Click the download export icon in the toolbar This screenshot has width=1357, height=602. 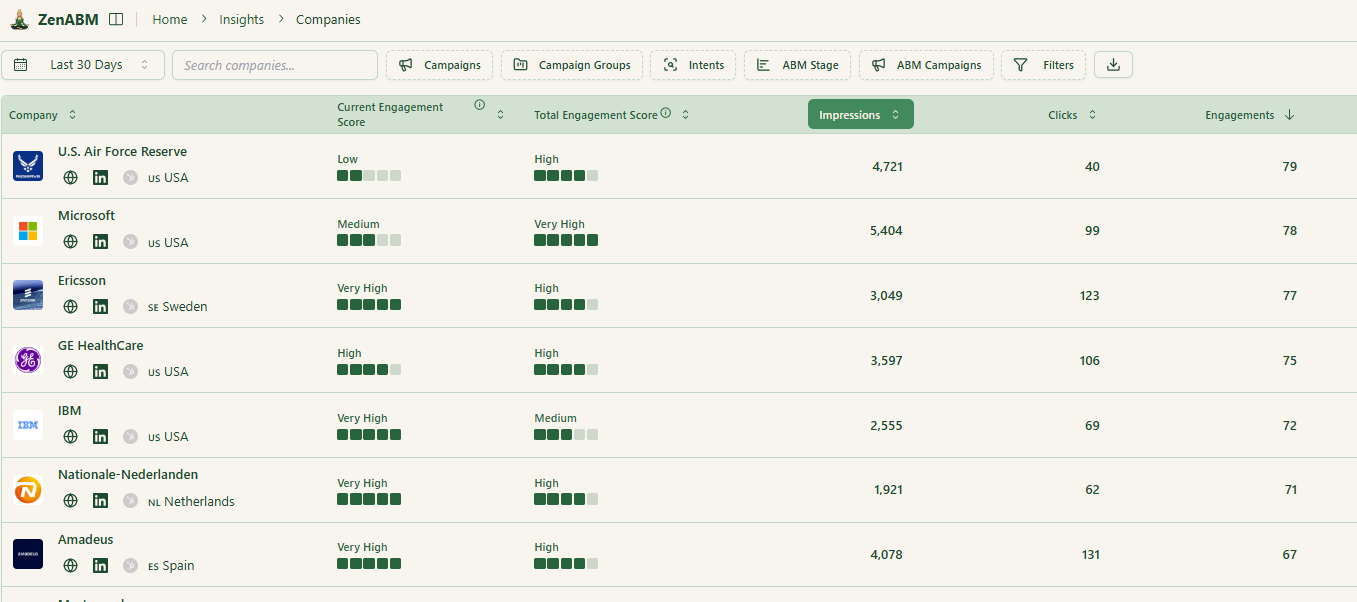(1112, 63)
